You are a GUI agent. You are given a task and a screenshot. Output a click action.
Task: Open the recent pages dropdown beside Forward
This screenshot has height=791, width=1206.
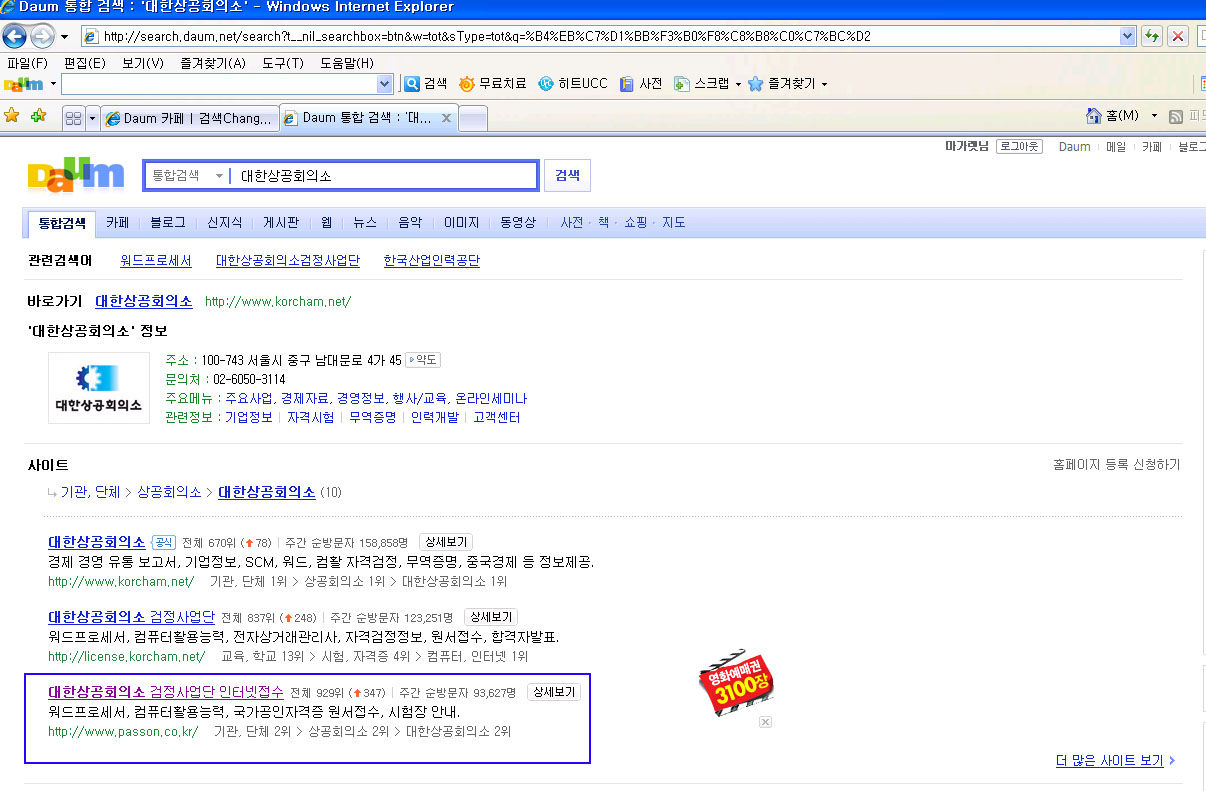pyautogui.click(x=64, y=37)
